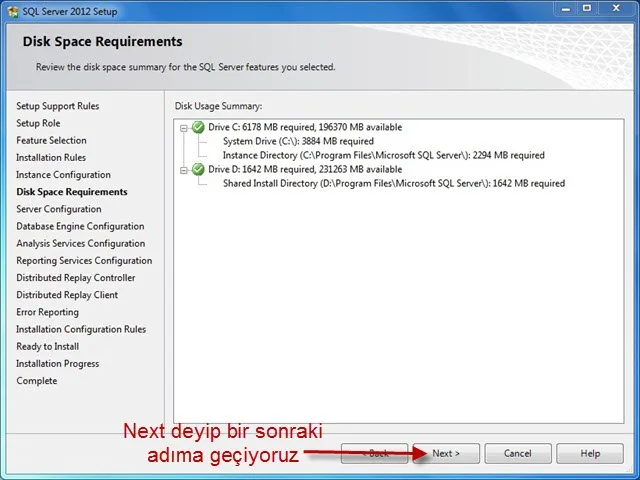Click the Disk Usage Summary label
This screenshot has height=480, width=640.
pos(218,106)
